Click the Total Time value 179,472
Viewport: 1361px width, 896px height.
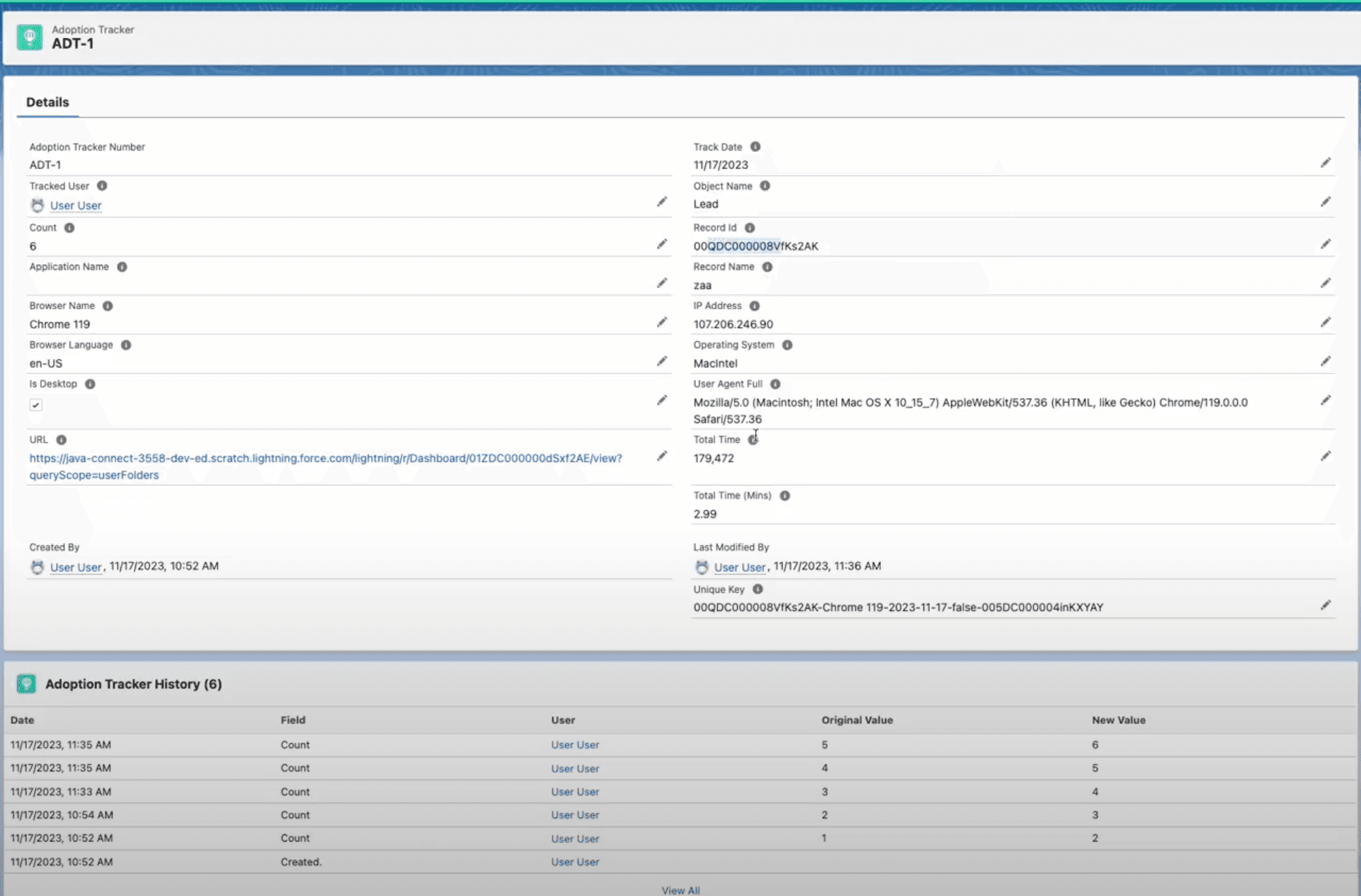713,458
